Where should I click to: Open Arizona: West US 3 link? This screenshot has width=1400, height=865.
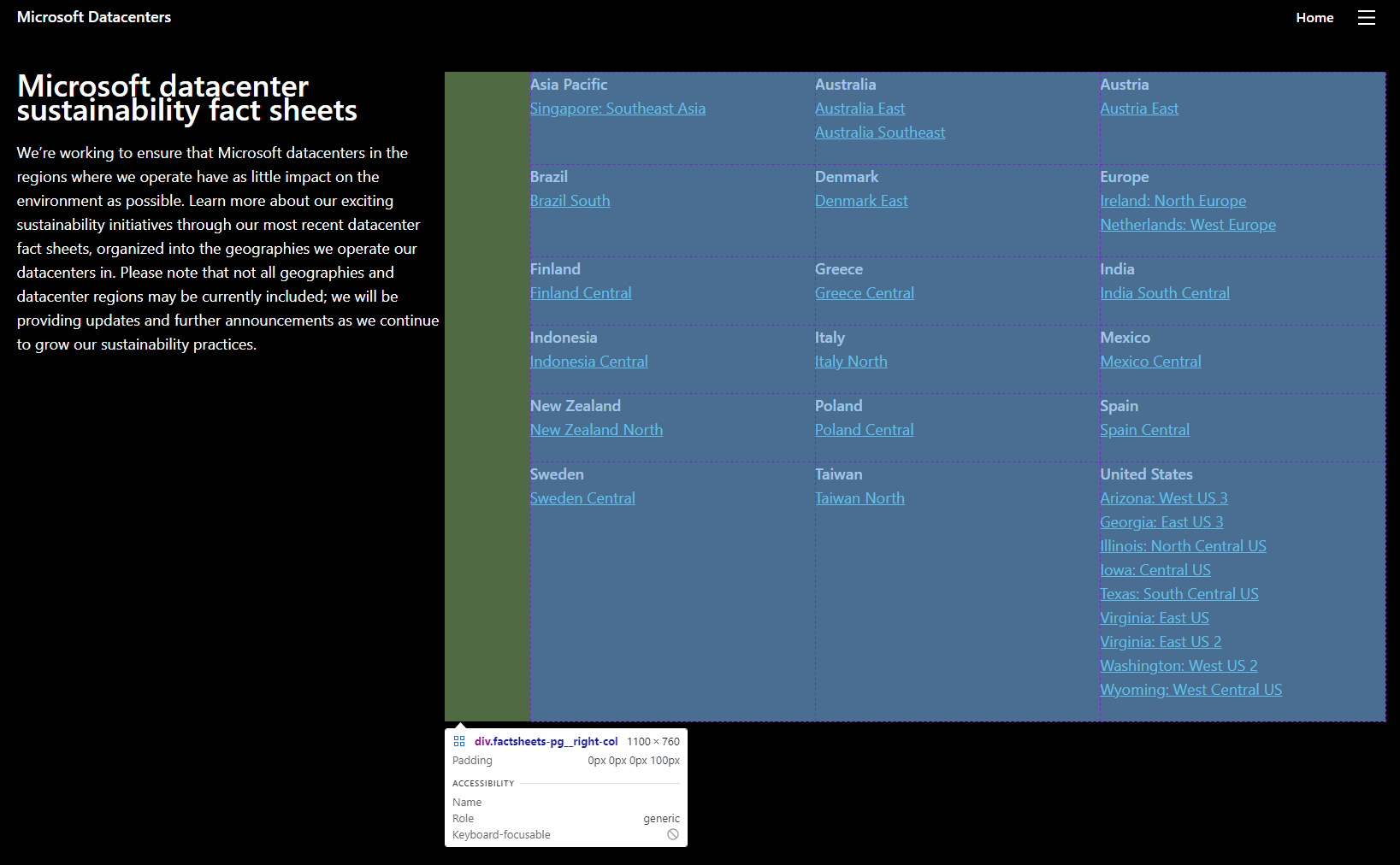(x=1164, y=498)
